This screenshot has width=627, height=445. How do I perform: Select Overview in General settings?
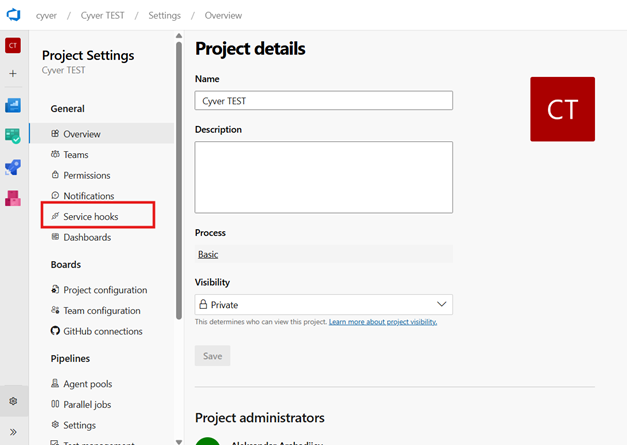pos(102,134)
